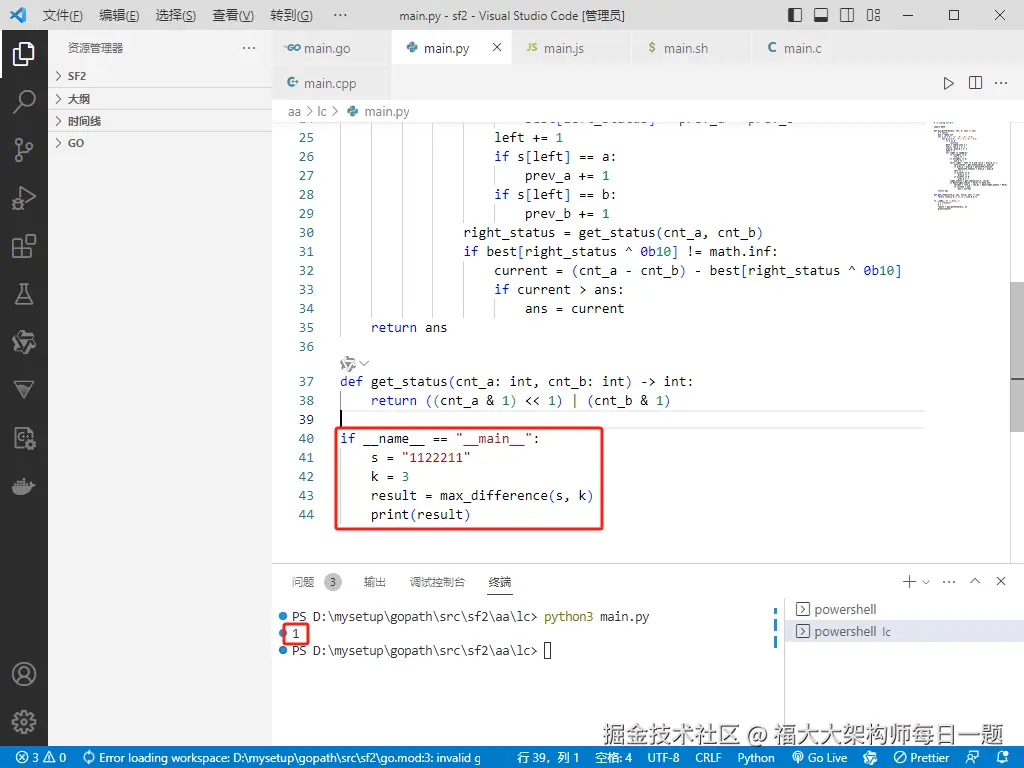This screenshot has width=1024, height=768.
Task: Open the 选择(S) menu
Action: pos(176,15)
